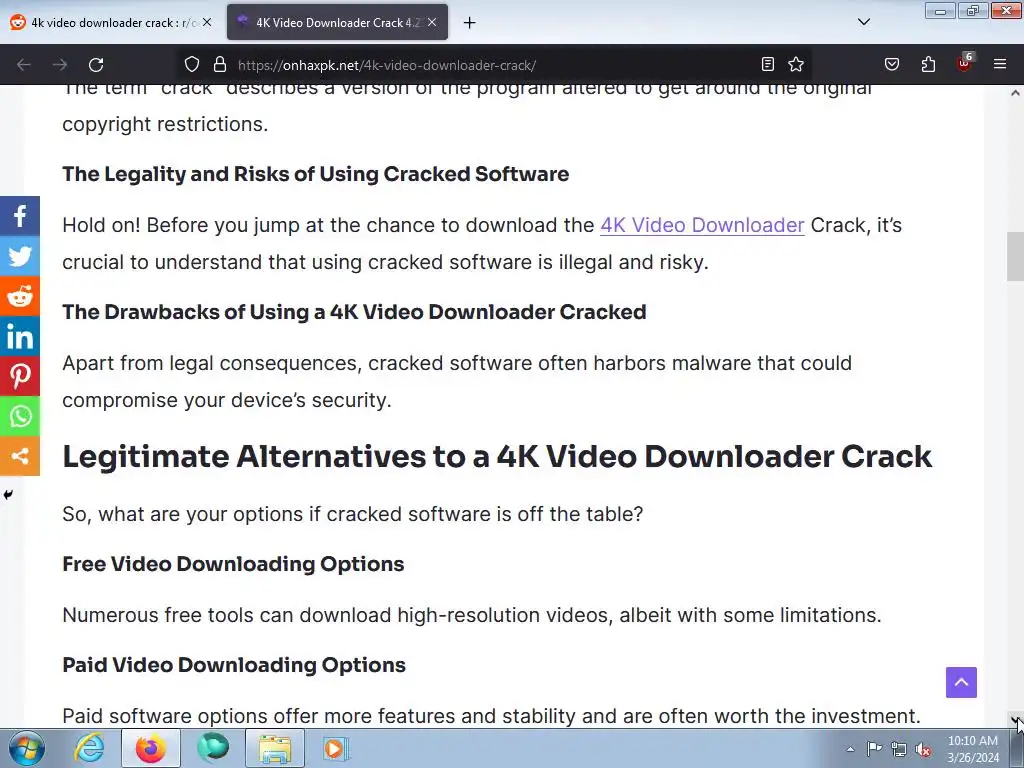The image size is (1024, 768).
Task: Share page via WhatsApp sidebar icon
Action: (x=20, y=416)
